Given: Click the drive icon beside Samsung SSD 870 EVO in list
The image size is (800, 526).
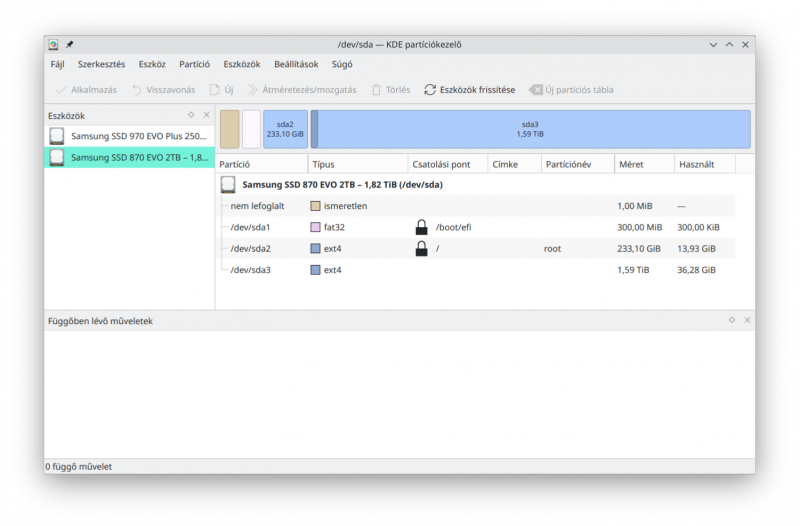Looking at the screenshot, I should (x=57, y=158).
